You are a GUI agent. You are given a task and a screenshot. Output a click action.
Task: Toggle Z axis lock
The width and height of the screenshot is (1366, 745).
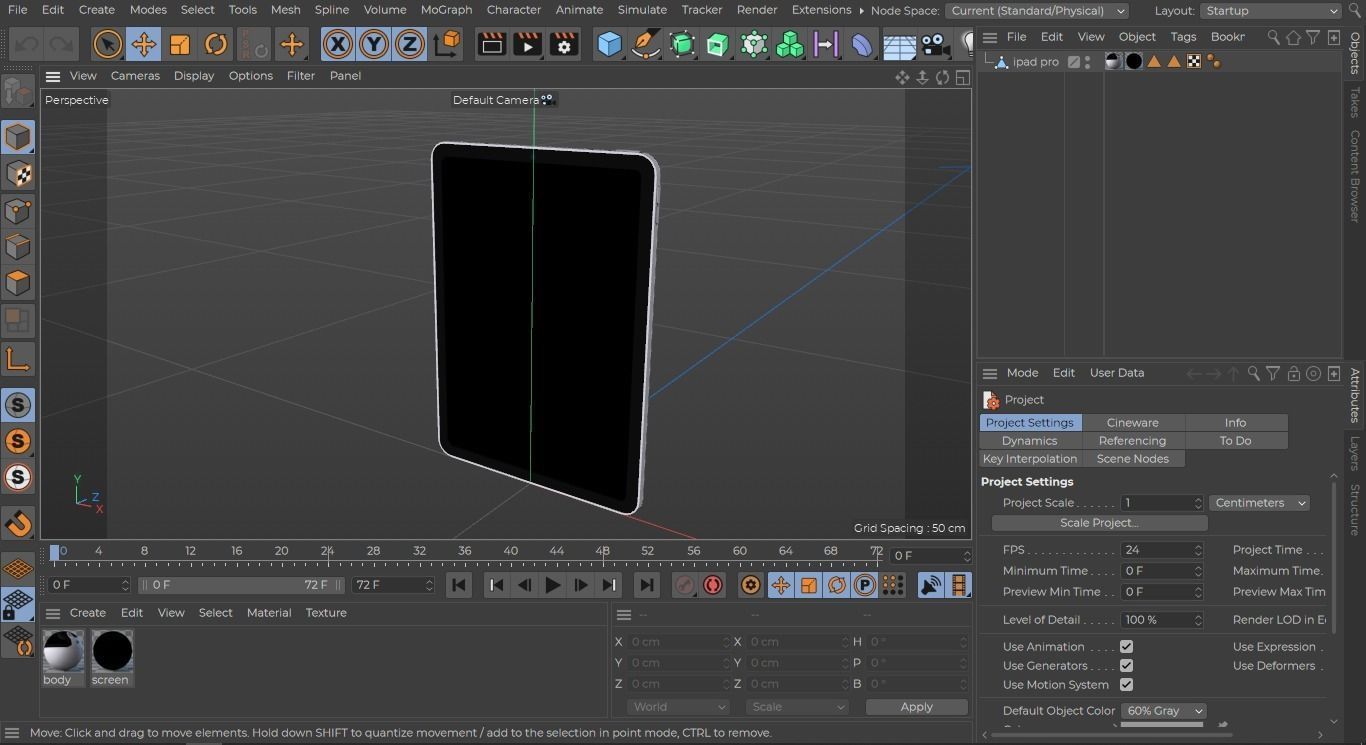(410, 44)
